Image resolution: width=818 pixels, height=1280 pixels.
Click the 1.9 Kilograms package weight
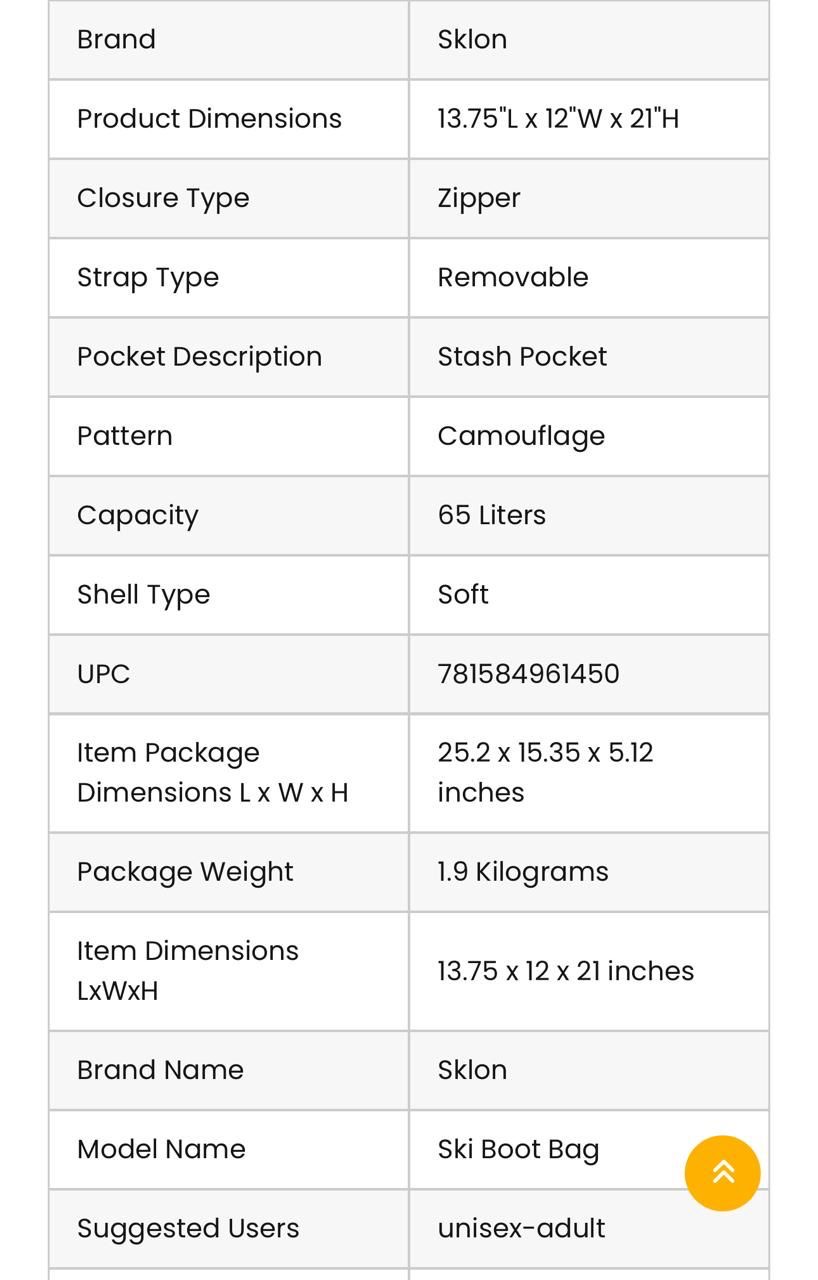point(523,872)
